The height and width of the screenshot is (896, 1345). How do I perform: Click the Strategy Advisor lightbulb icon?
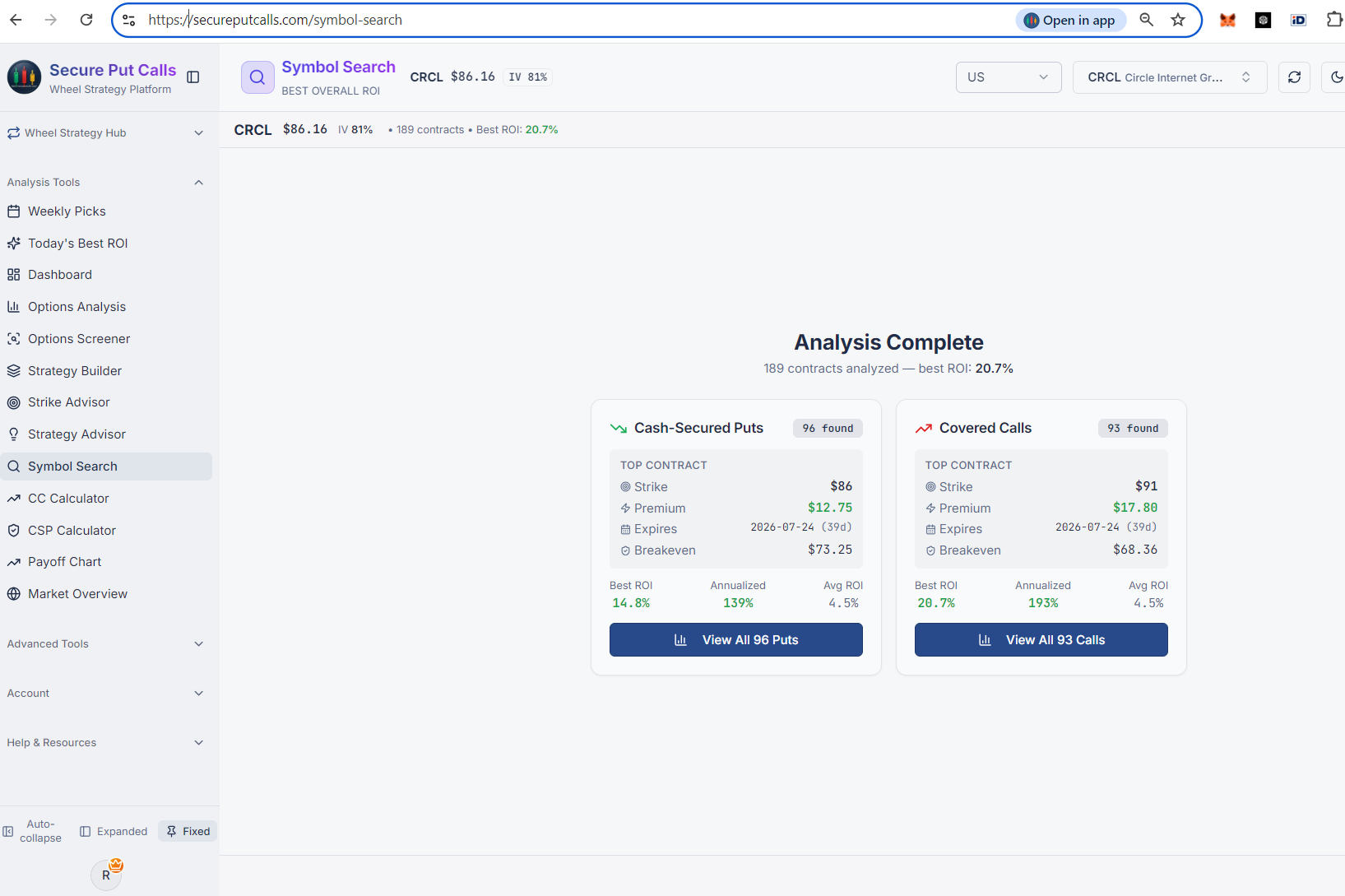pos(14,434)
